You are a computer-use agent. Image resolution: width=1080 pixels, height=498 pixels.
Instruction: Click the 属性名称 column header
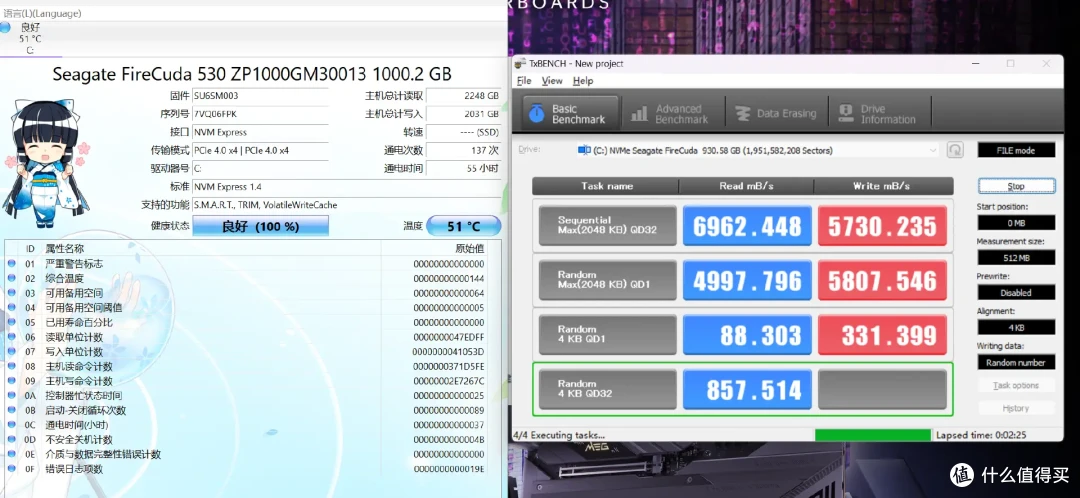coord(65,249)
